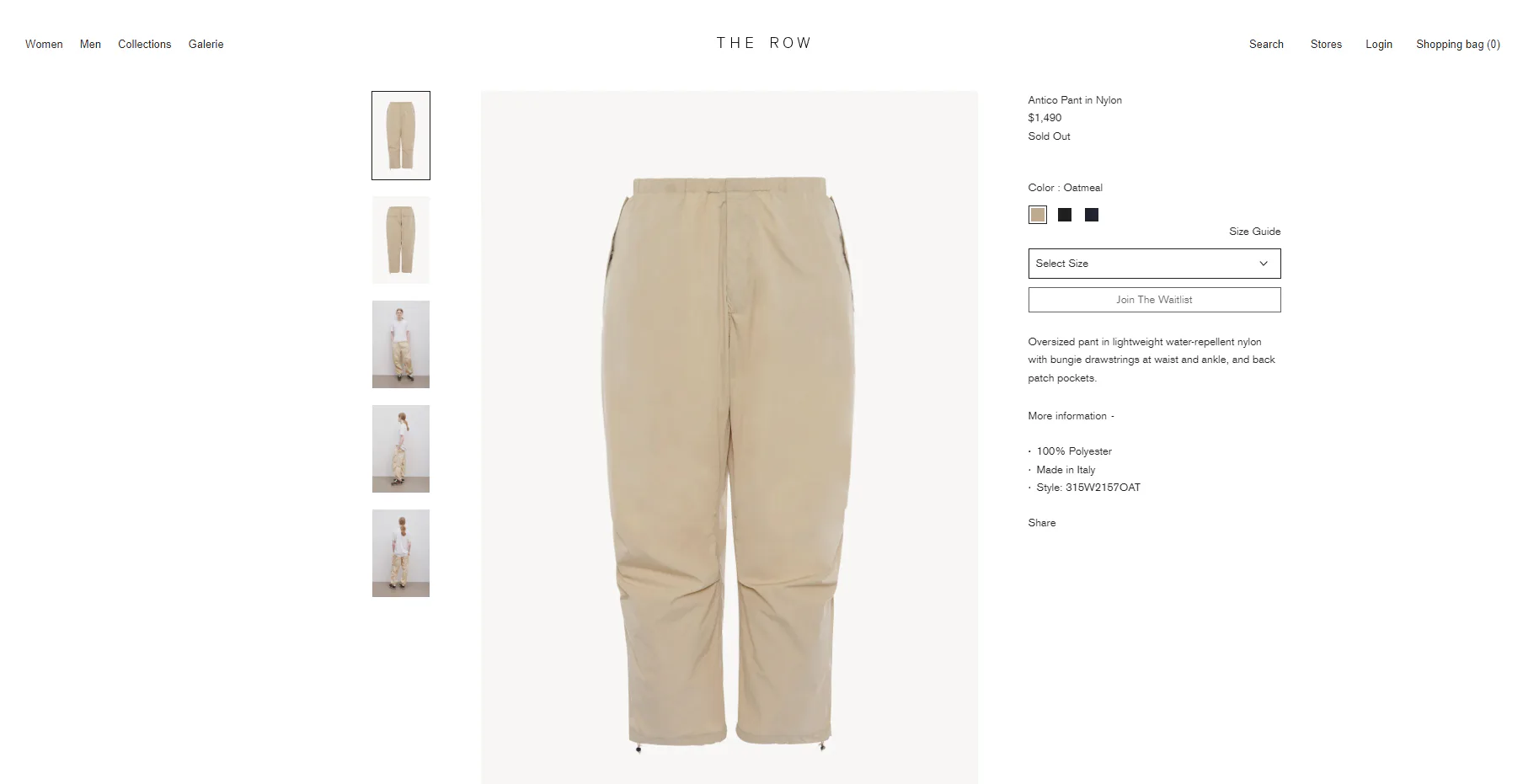
Task: Click The Row logo to go home
Action: tap(763, 43)
